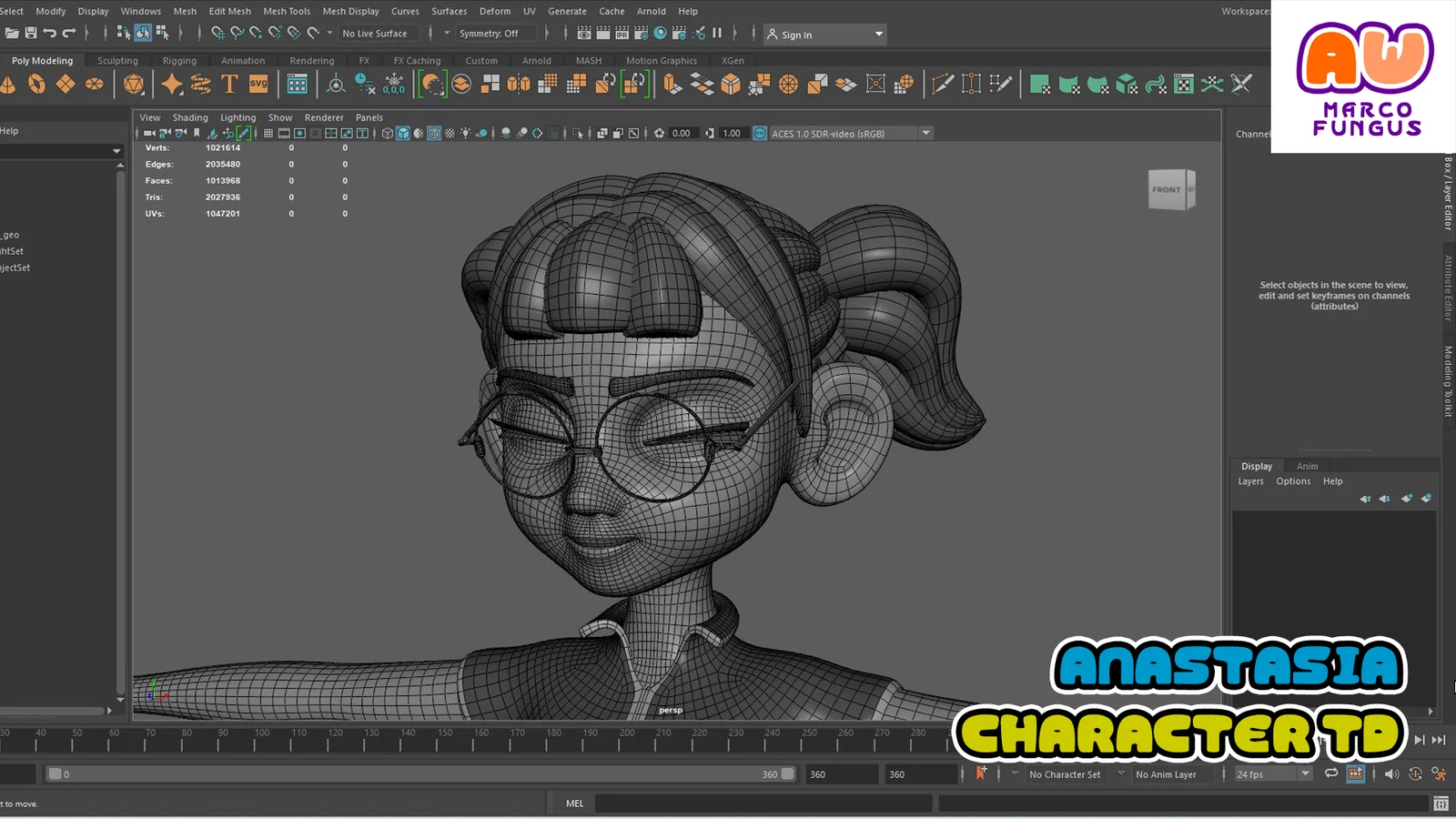Viewport: 1456px width, 819px height.
Task: Toggle the audio speaker icon
Action: click(x=1391, y=773)
